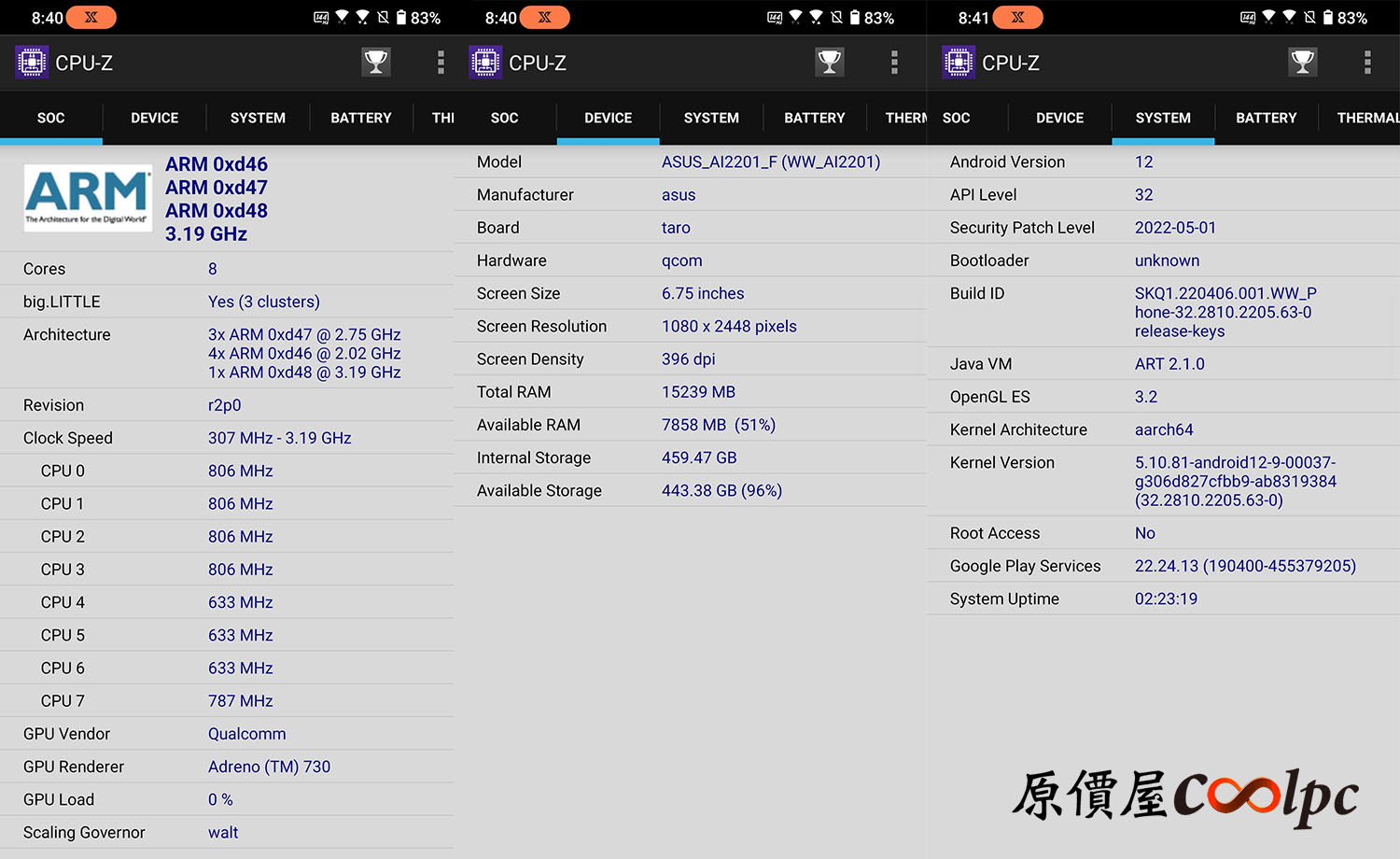1400x859 pixels.
Task: Select SOC tab in left screen
Action: click(51, 118)
